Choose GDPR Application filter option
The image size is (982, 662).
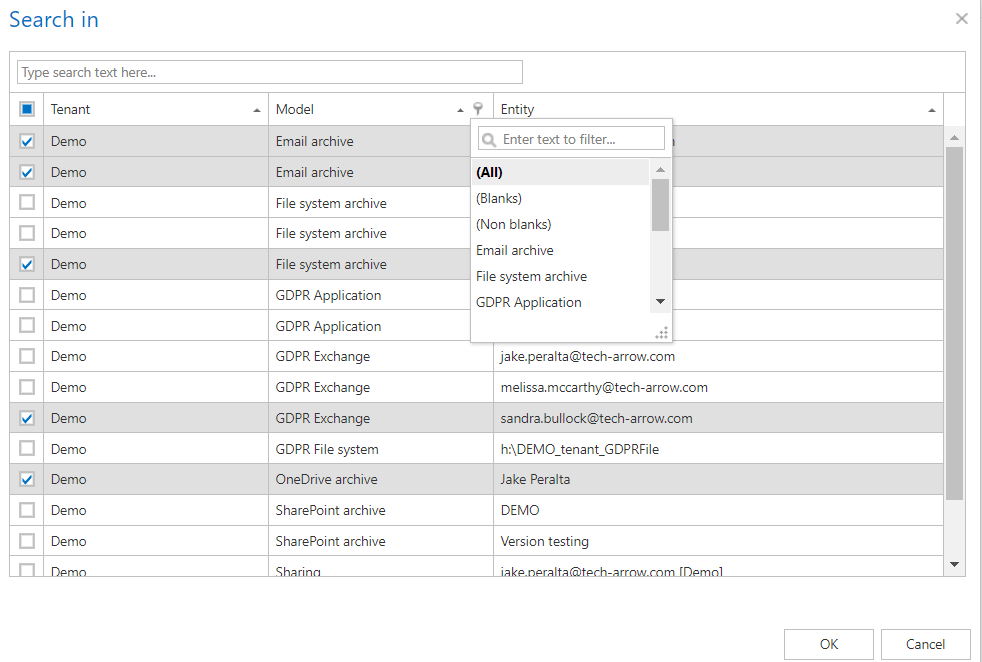(x=529, y=302)
